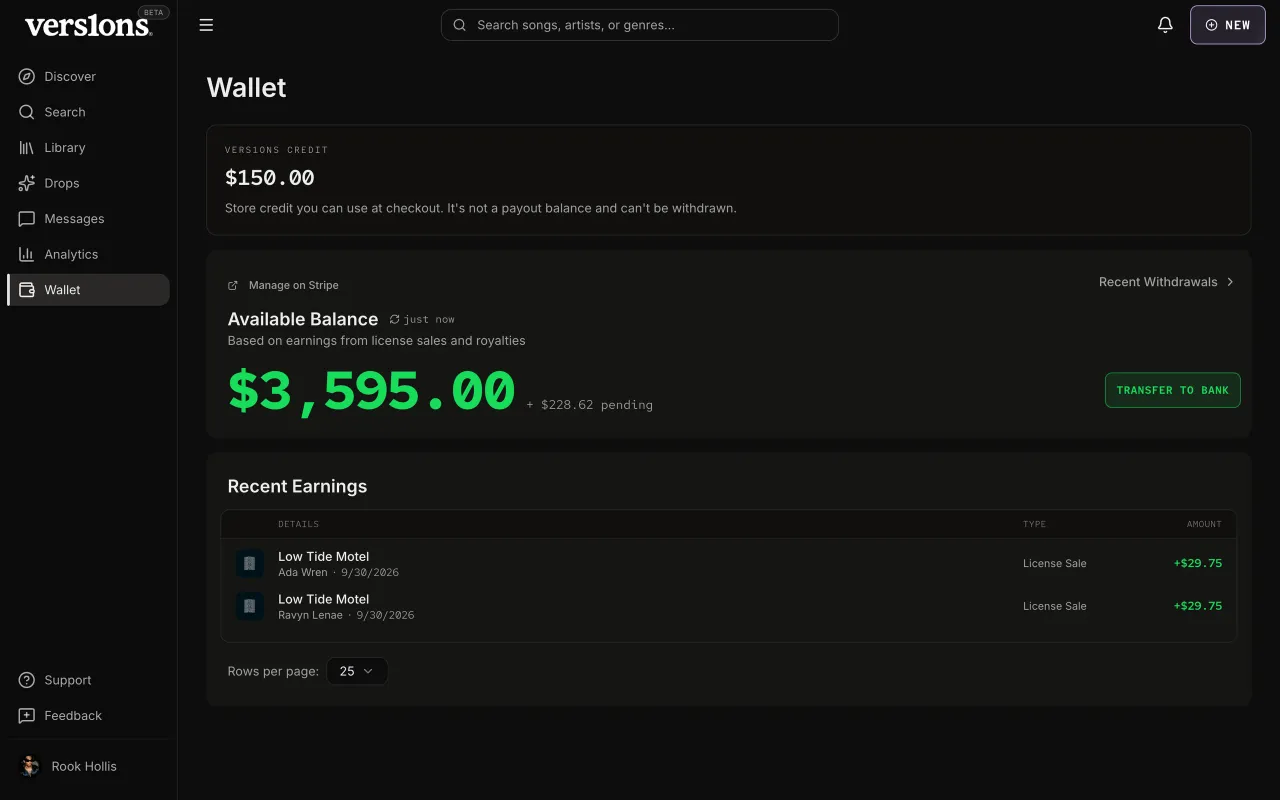Screen dimensions: 1280x800
Task: Click the Rook Hollis name label
Action: click(84, 767)
